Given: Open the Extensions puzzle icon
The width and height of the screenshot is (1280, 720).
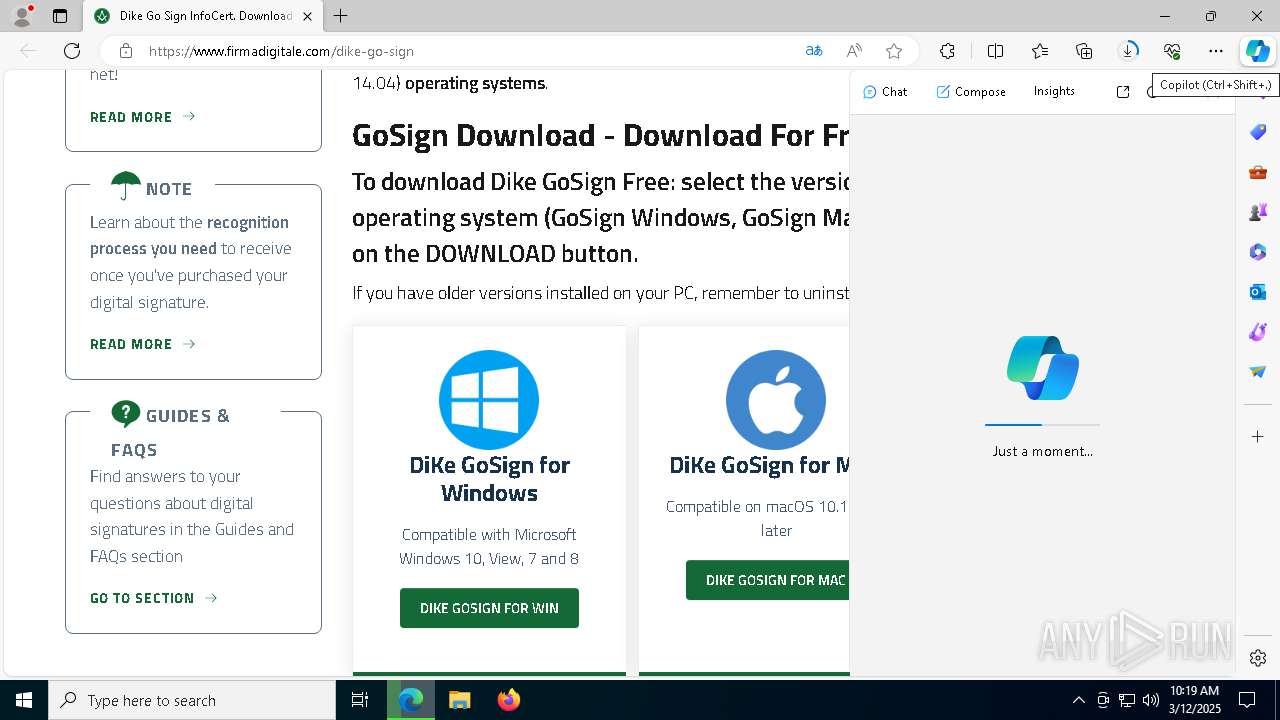Looking at the screenshot, I should coord(947,51).
